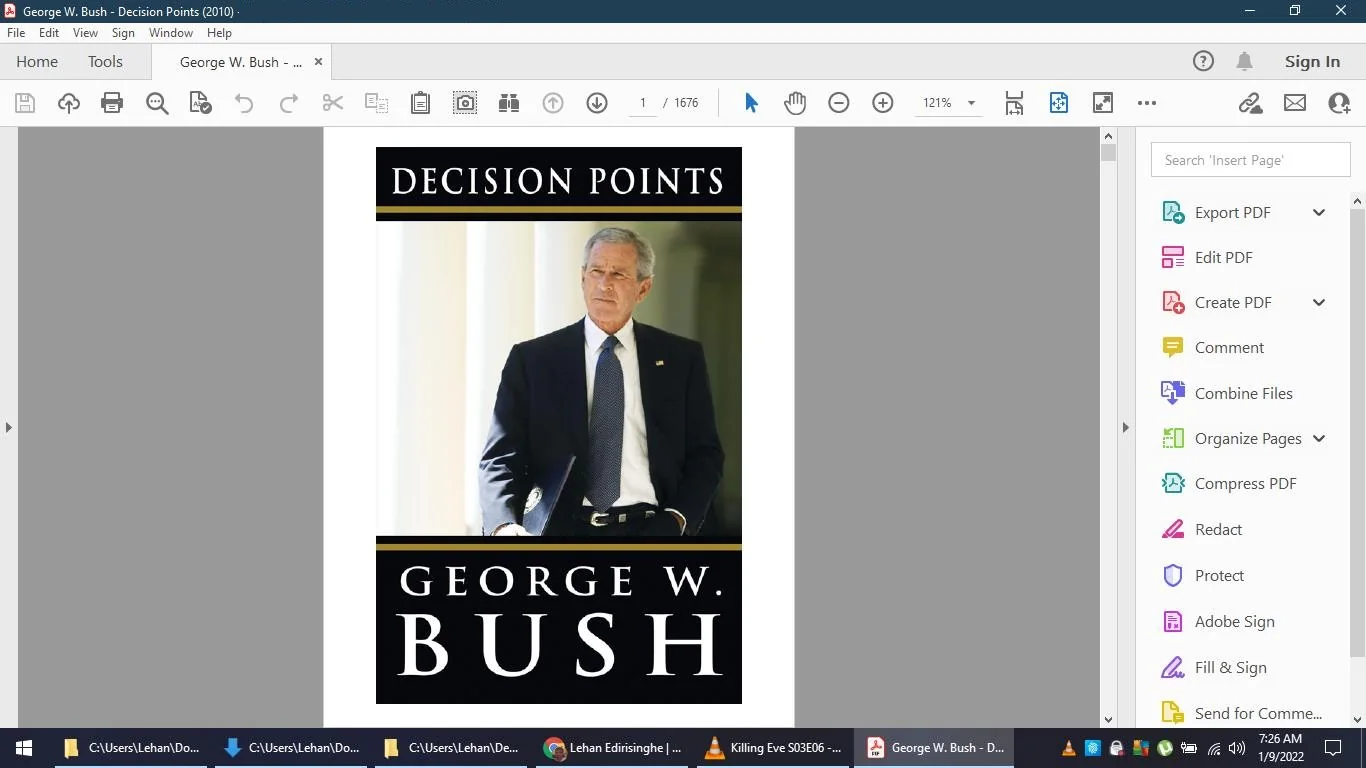This screenshot has width=1366, height=768.
Task: Click the document vertical scrollbar thumb
Action: (1108, 153)
